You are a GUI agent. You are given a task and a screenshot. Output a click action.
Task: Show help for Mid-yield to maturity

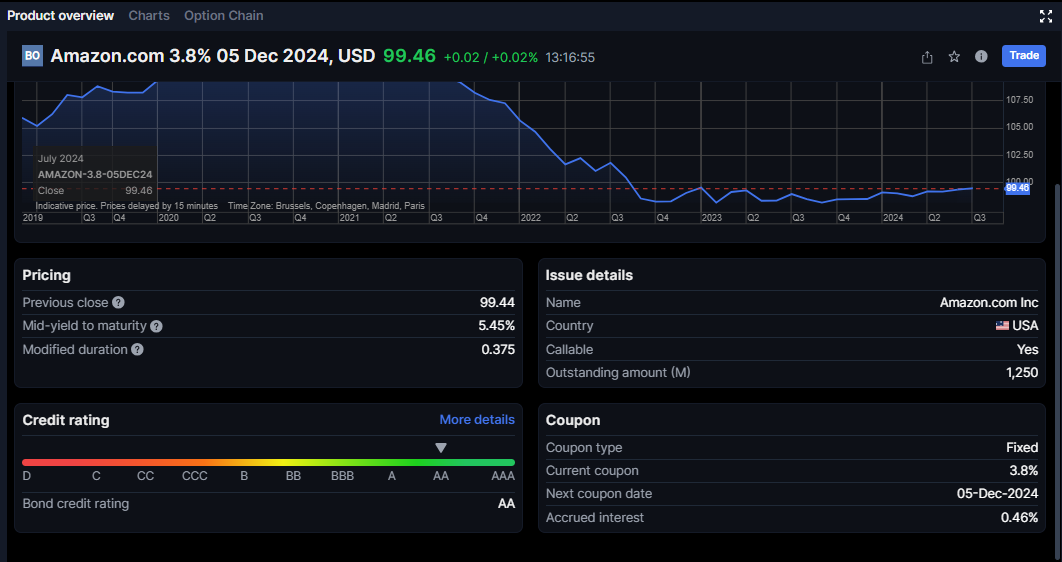pos(156,326)
